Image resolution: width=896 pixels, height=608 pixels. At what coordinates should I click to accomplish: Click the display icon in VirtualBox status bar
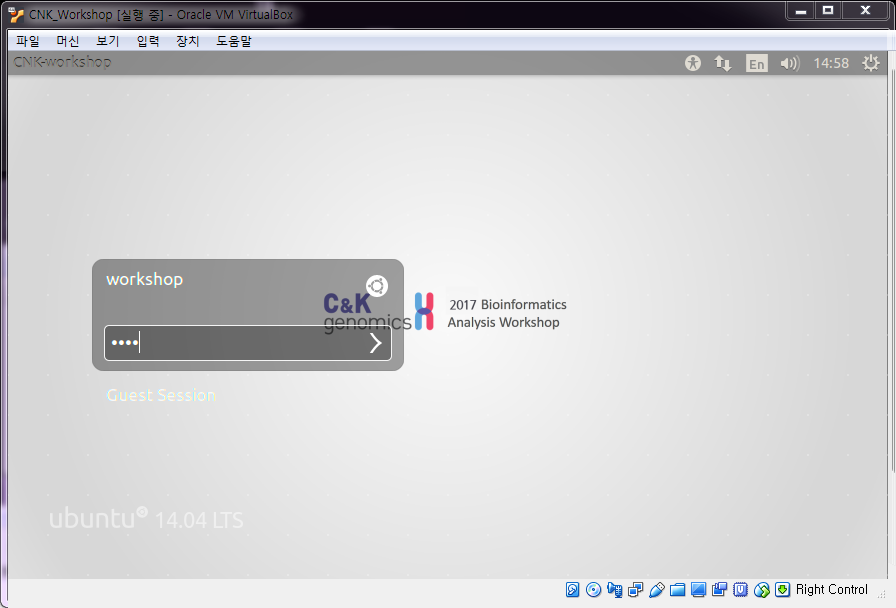699,590
